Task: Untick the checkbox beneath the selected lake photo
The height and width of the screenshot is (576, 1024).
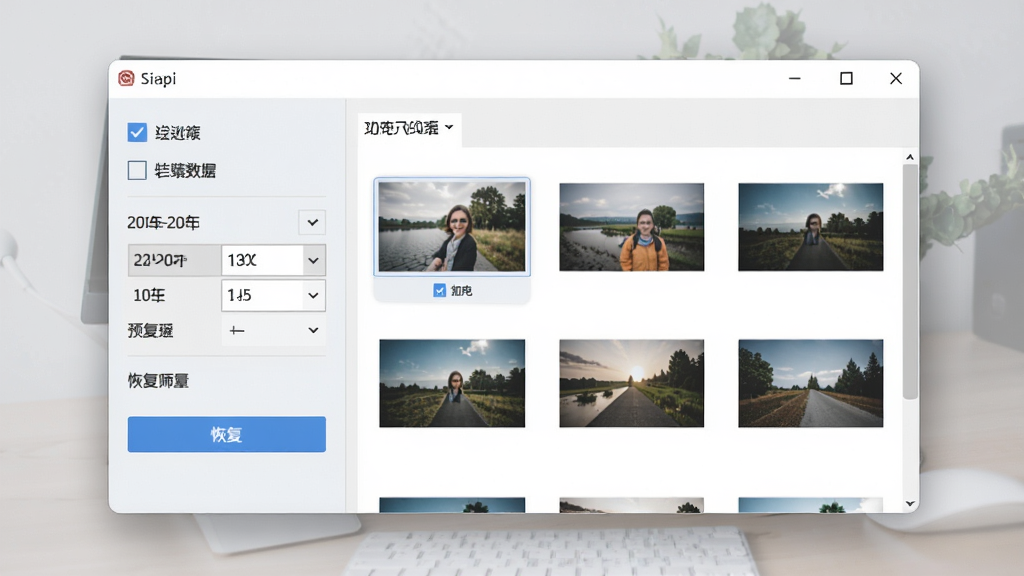Action: 440,291
